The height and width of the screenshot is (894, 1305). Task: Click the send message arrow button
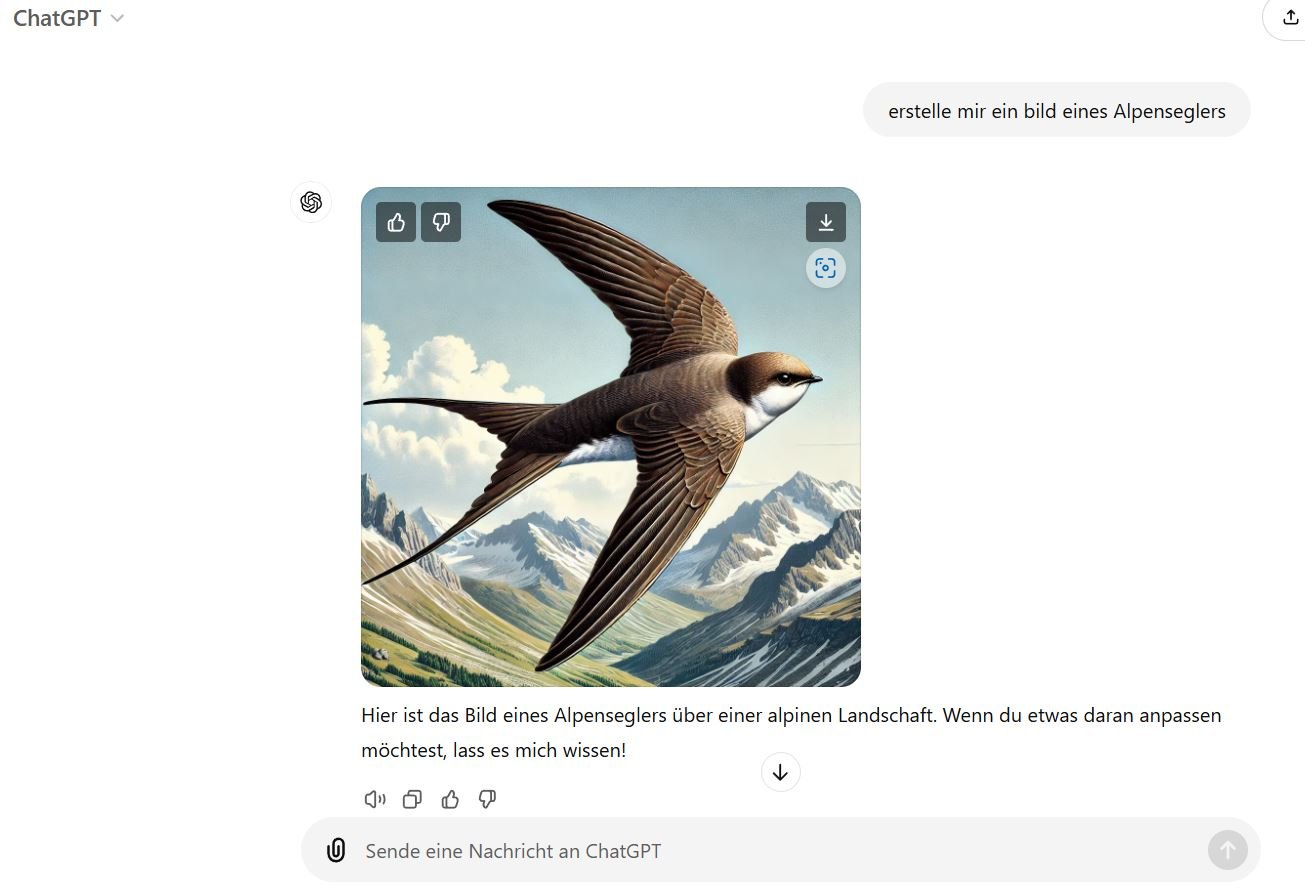1228,850
